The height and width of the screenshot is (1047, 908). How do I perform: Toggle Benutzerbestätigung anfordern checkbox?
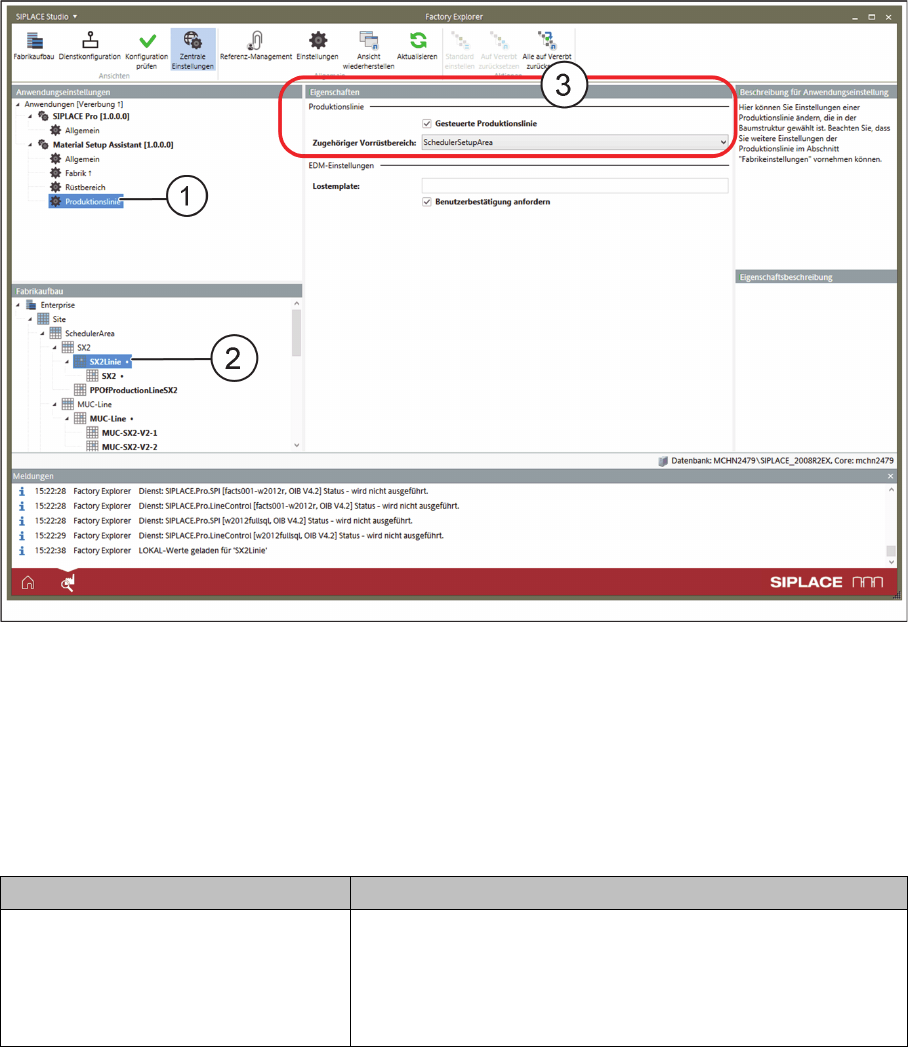427,202
